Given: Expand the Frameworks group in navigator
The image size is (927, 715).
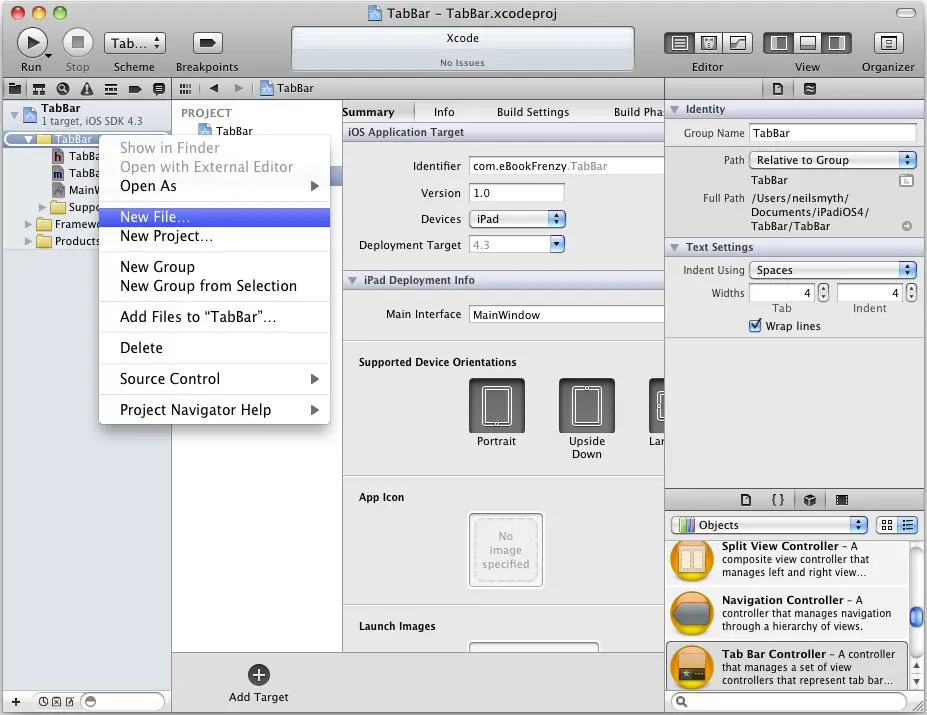Looking at the screenshot, I should click(28, 224).
